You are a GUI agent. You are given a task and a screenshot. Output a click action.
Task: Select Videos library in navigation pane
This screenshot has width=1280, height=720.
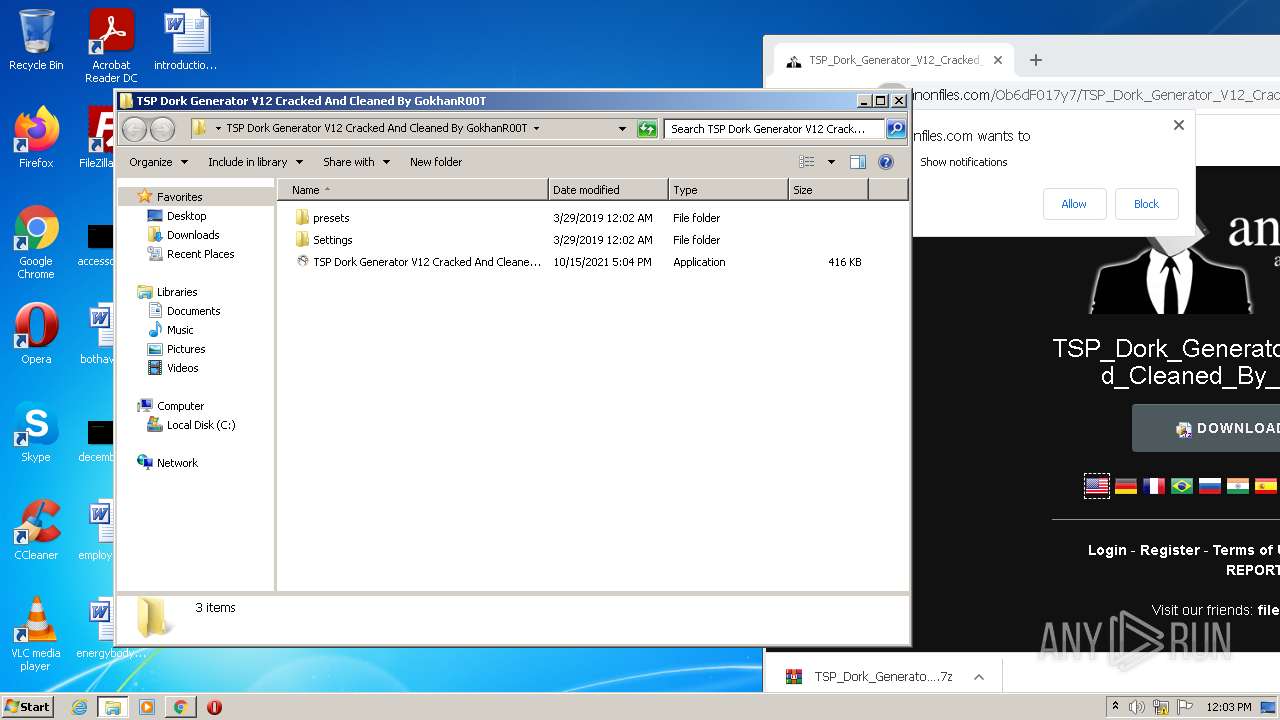182,368
